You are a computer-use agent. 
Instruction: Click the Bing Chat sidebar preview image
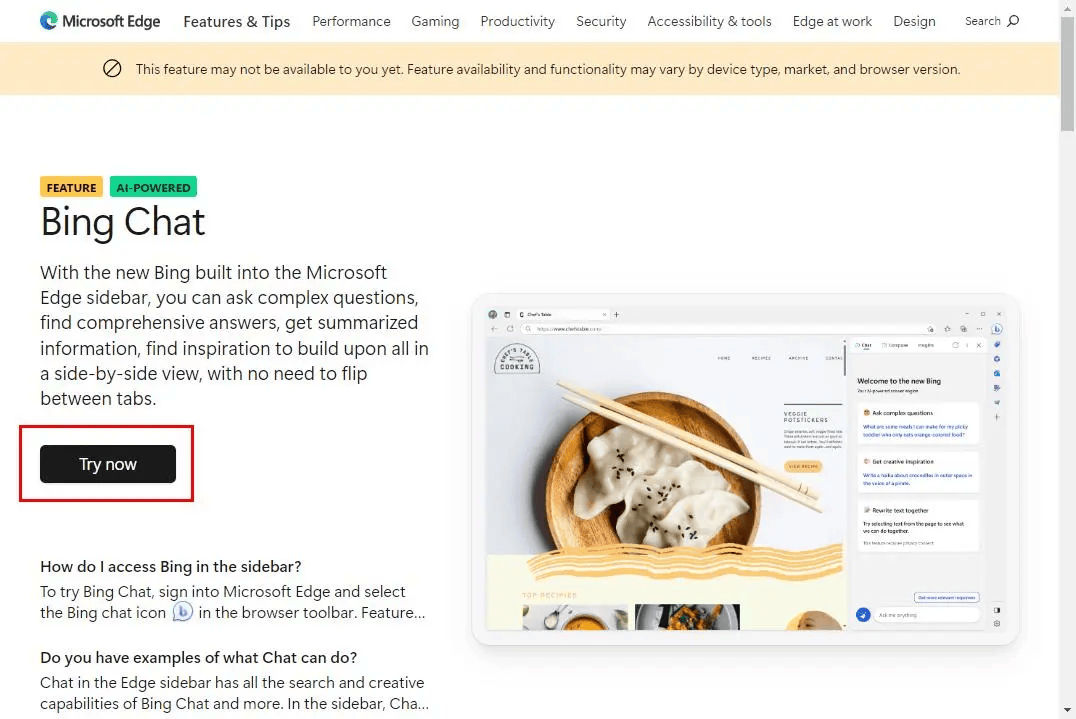pos(745,470)
